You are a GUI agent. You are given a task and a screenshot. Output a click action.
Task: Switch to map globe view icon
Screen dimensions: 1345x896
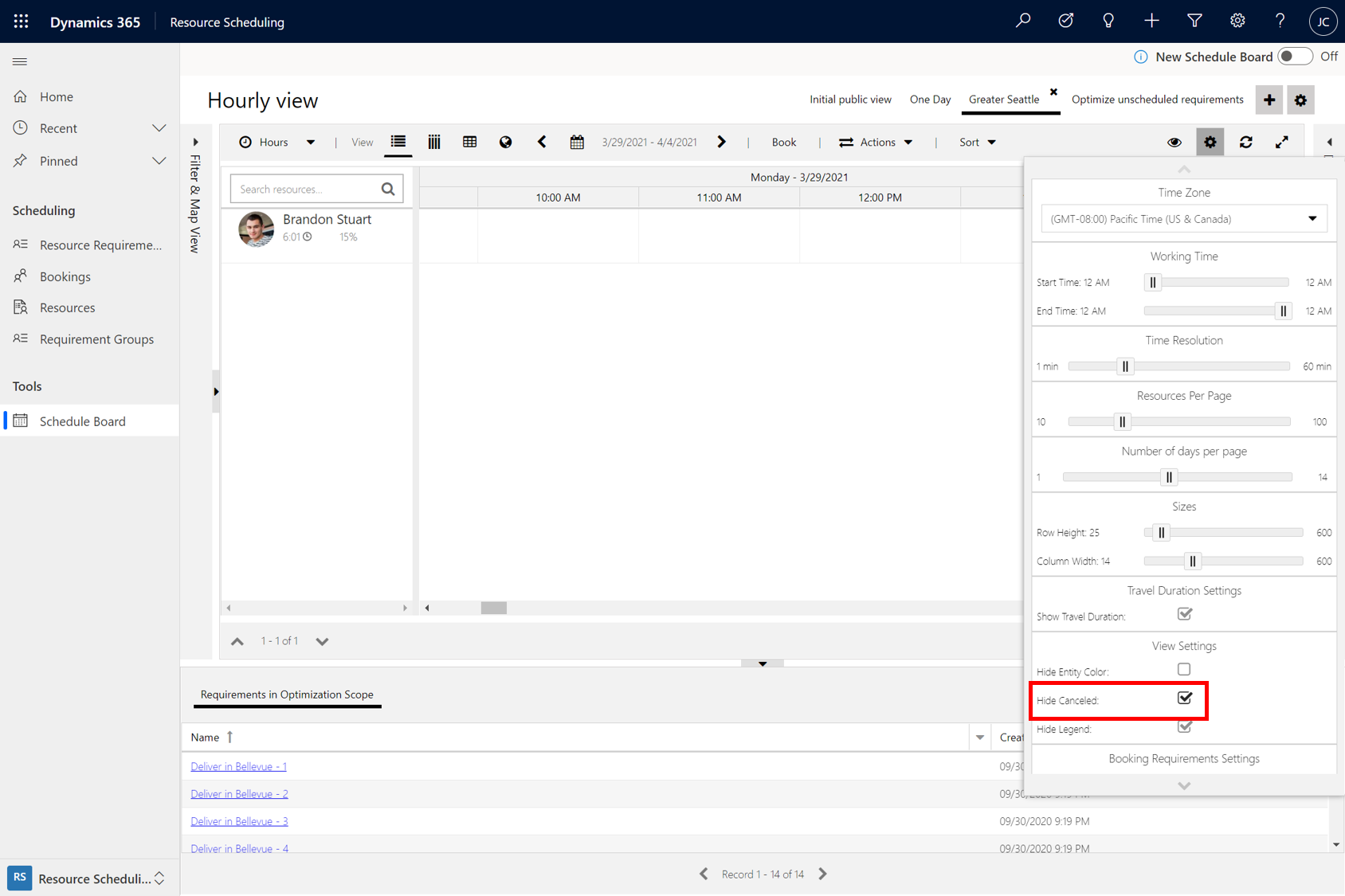(x=505, y=142)
